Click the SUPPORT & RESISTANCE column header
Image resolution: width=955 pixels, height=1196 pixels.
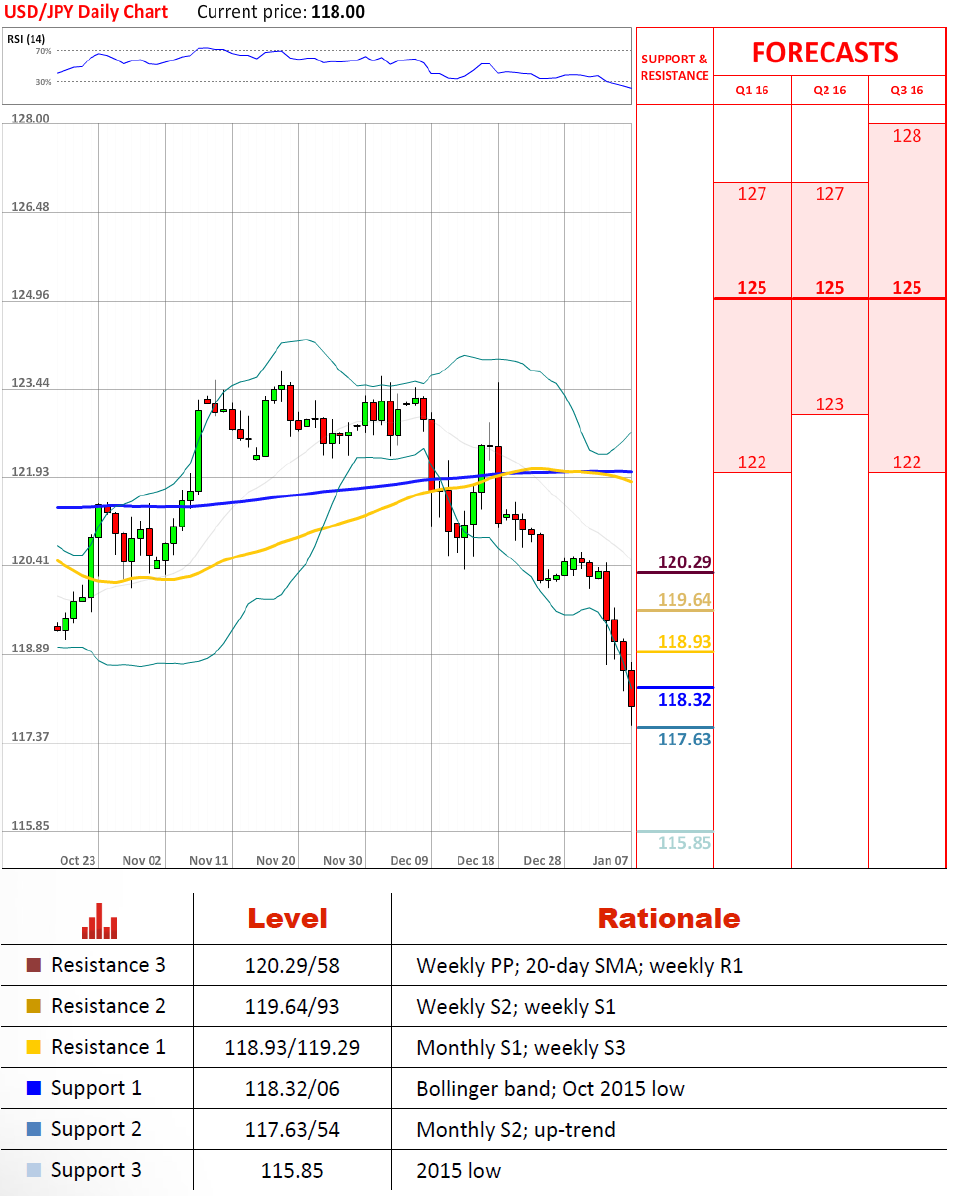click(674, 67)
